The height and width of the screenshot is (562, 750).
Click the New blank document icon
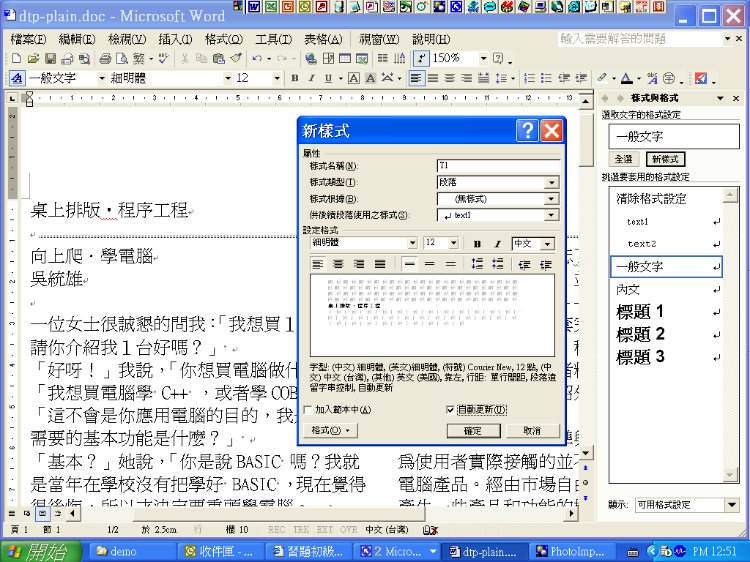click(x=16, y=58)
